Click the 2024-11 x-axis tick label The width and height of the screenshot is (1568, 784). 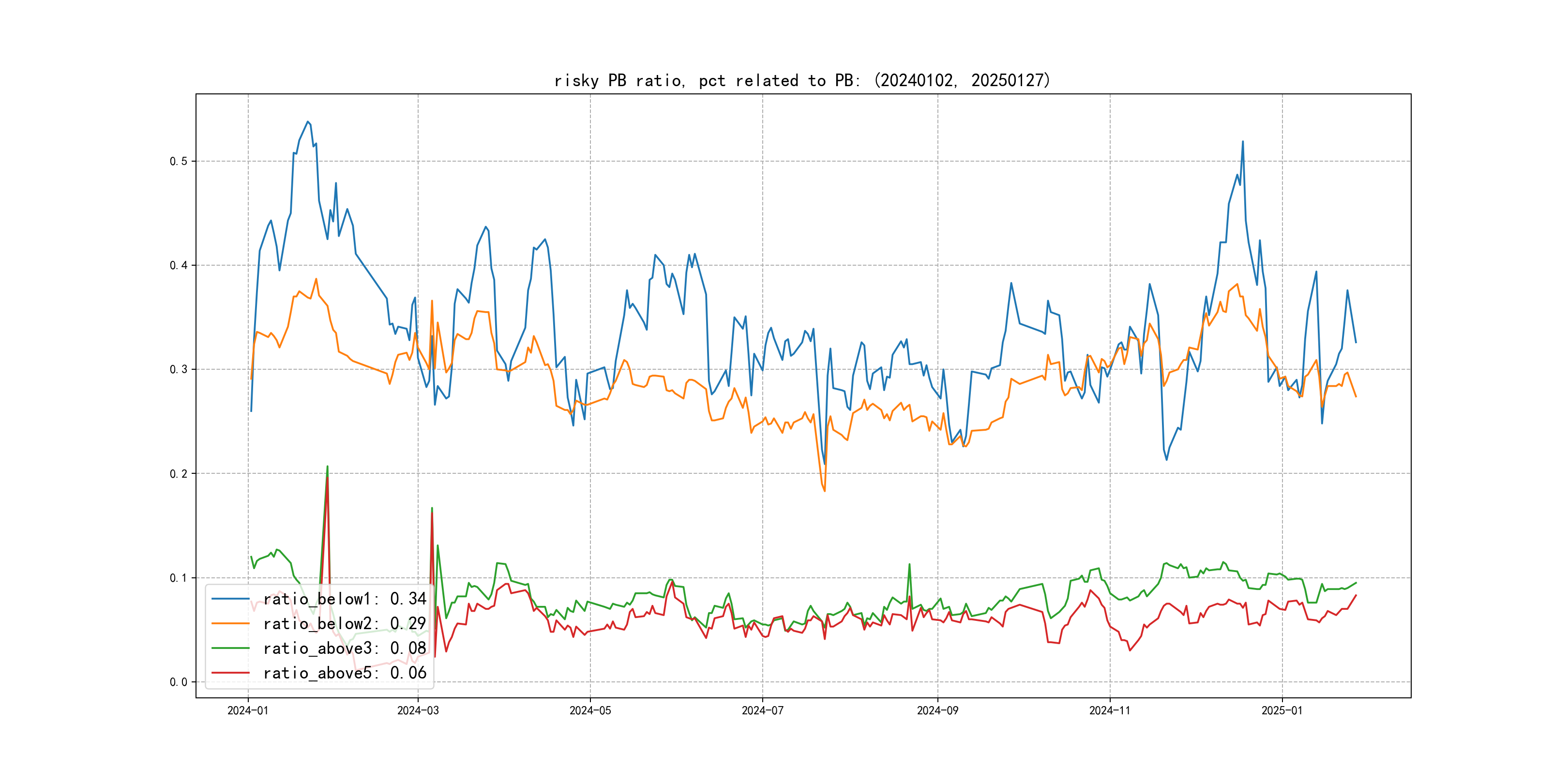click(1110, 710)
